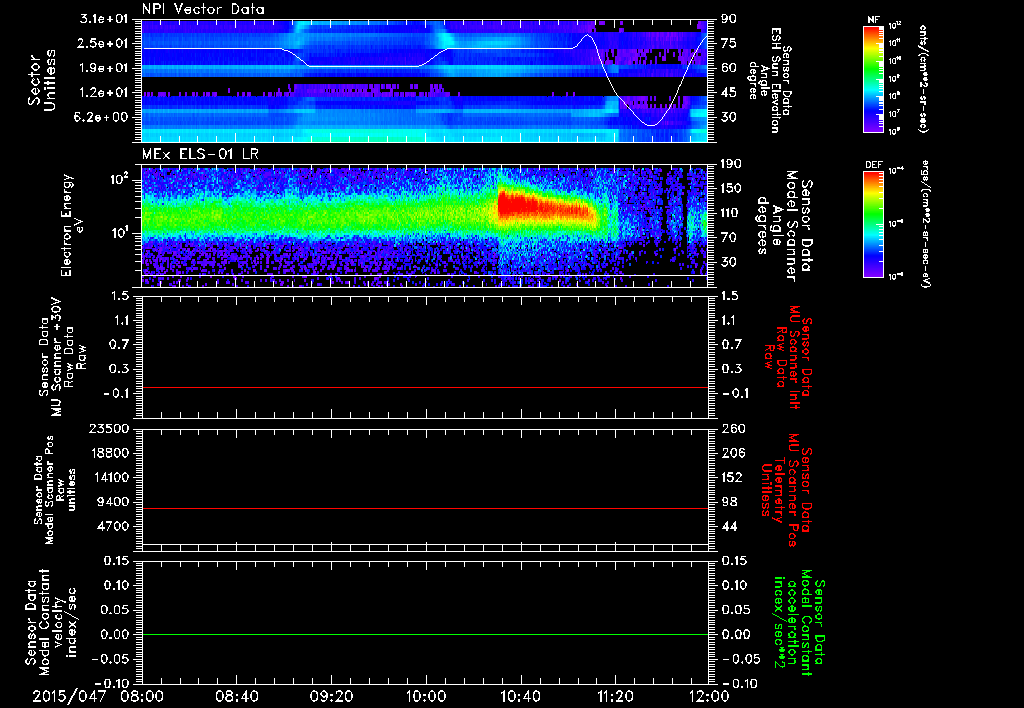
Task: Click the "2015/047" date label
Action: pos(69,696)
